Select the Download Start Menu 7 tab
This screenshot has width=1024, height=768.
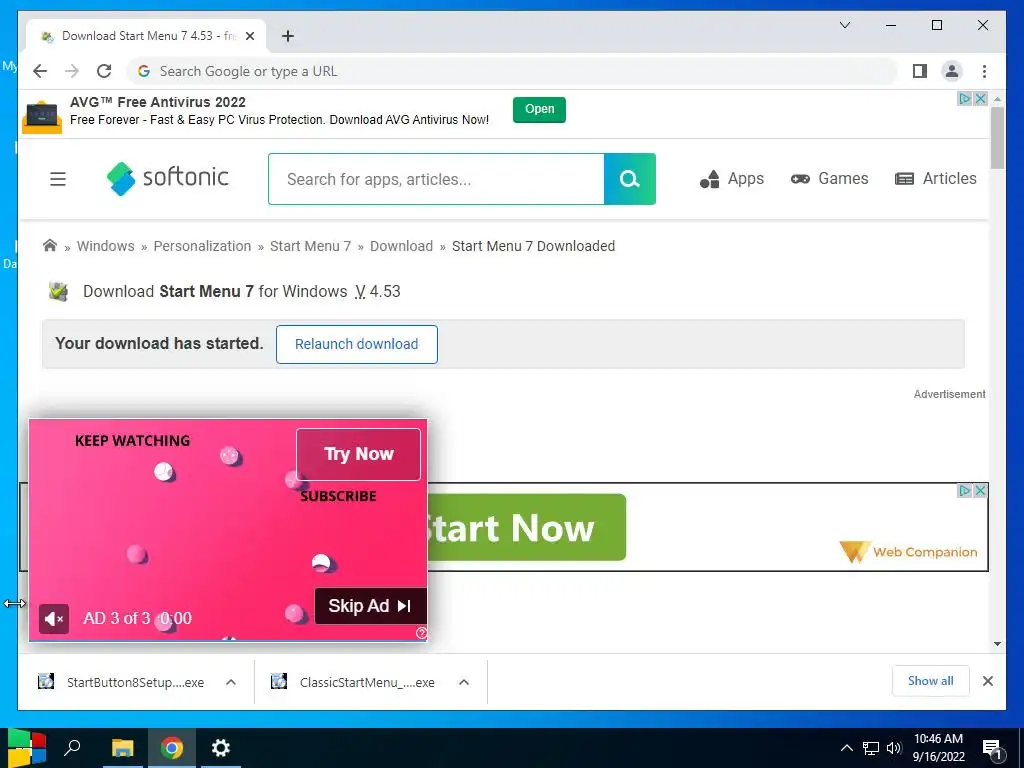tap(146, 36)
